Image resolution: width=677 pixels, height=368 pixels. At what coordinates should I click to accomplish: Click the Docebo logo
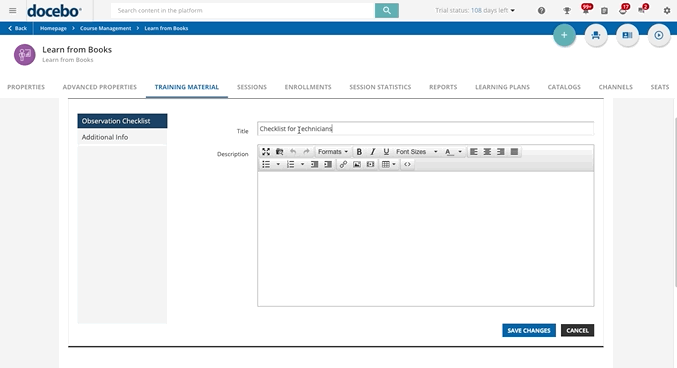point(54,11)
